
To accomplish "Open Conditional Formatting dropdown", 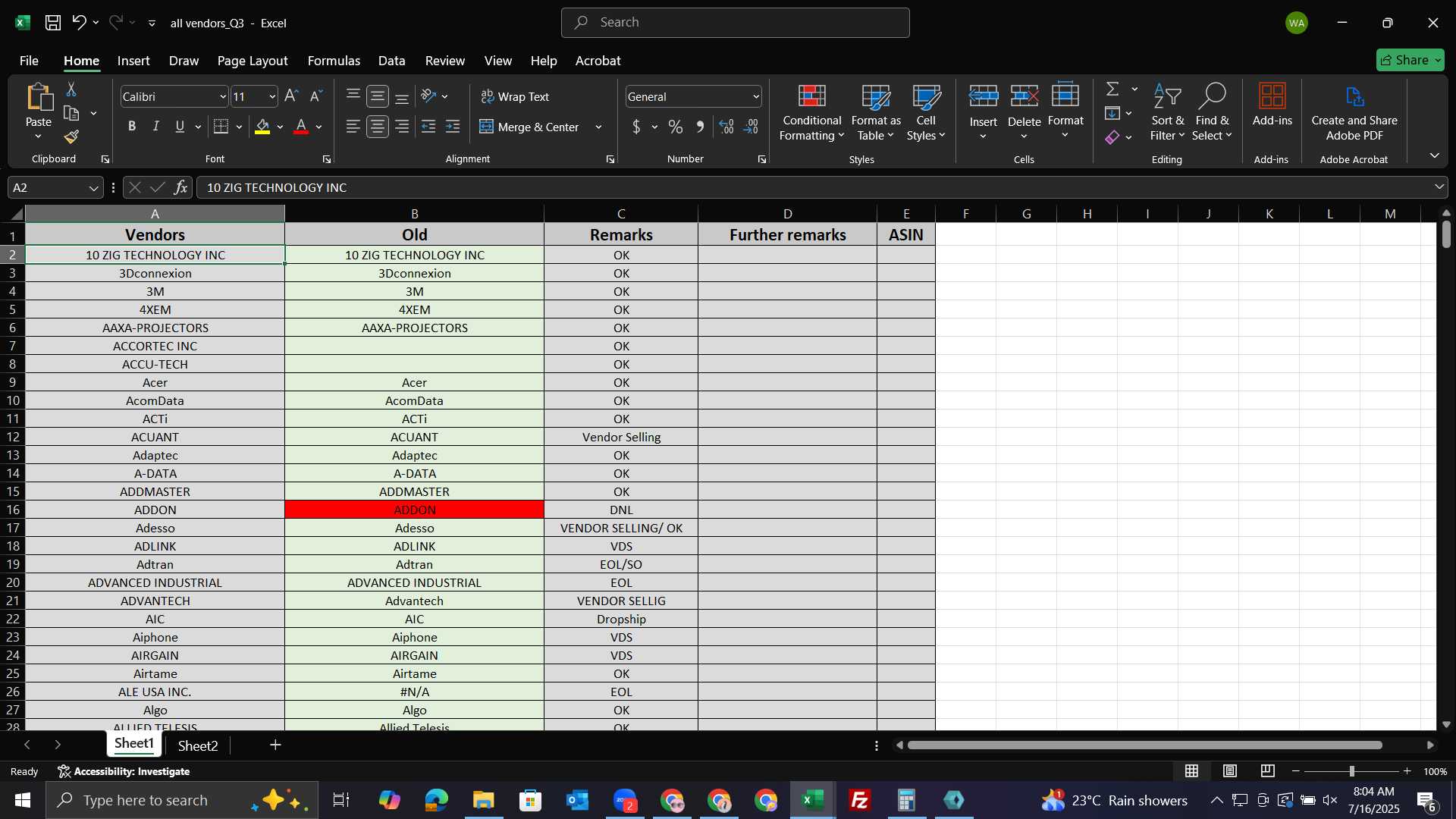I will pos(811,112).
